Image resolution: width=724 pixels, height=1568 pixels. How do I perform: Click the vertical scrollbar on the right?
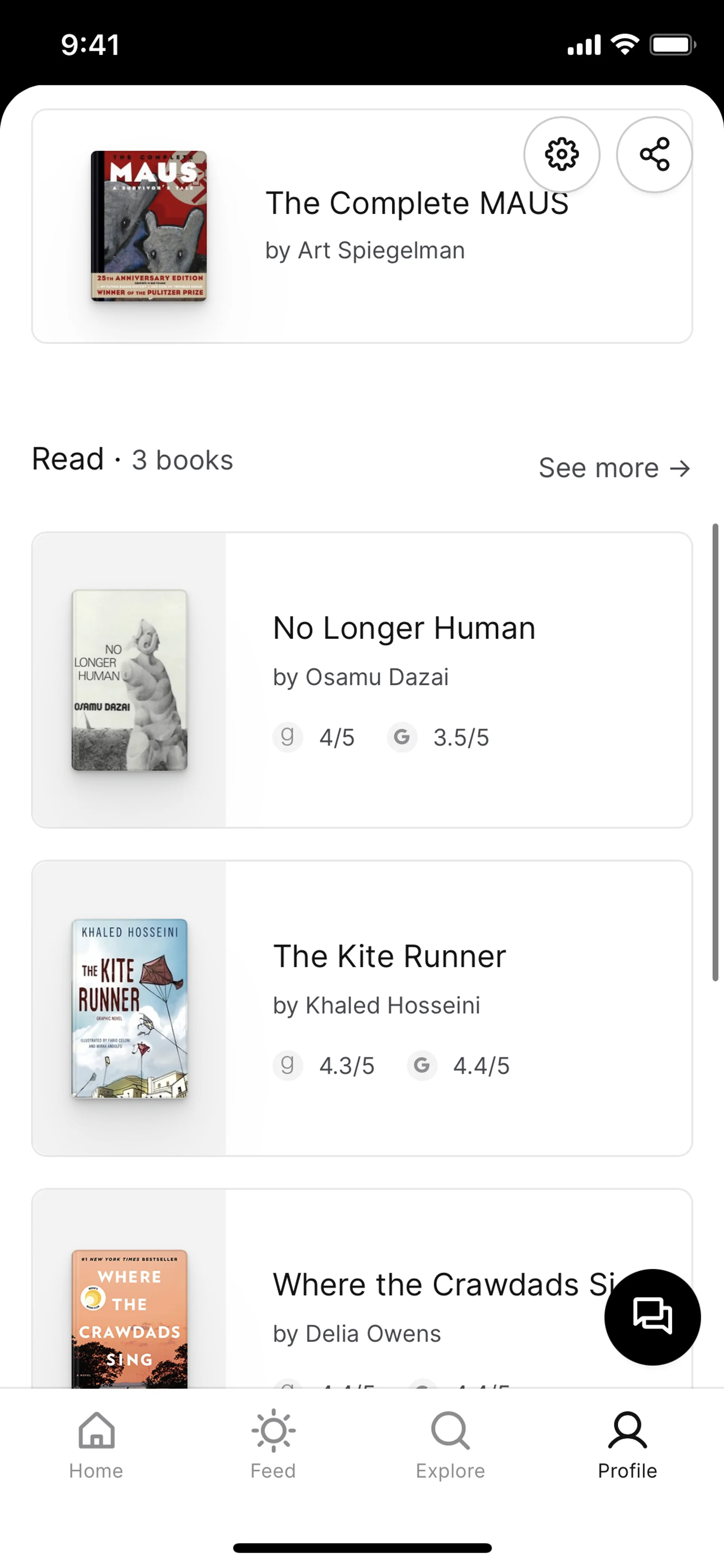coord(715,752)
